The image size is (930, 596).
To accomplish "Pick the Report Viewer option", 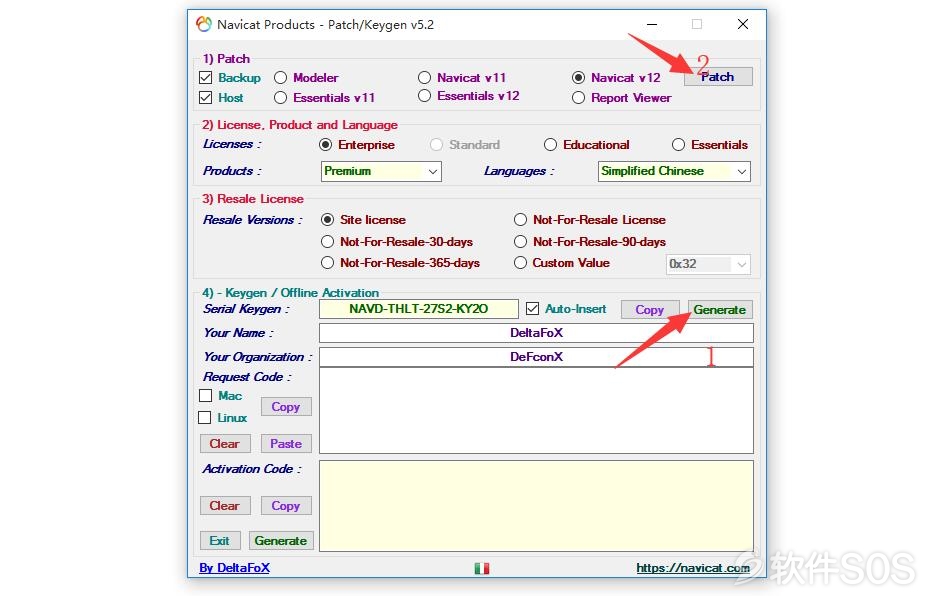I will coord(578,98).
